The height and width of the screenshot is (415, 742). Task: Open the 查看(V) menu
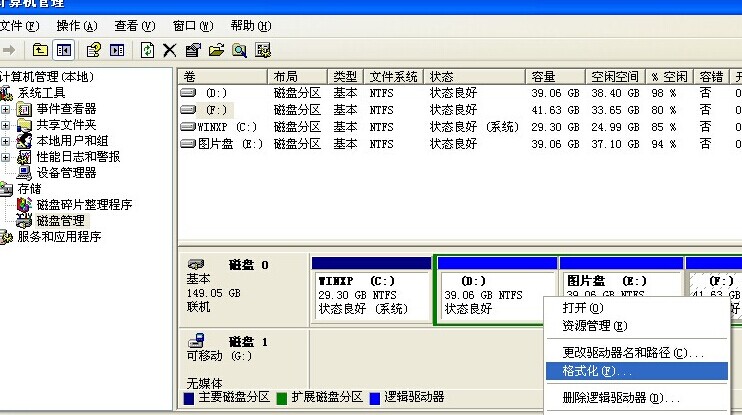[135, 26]
